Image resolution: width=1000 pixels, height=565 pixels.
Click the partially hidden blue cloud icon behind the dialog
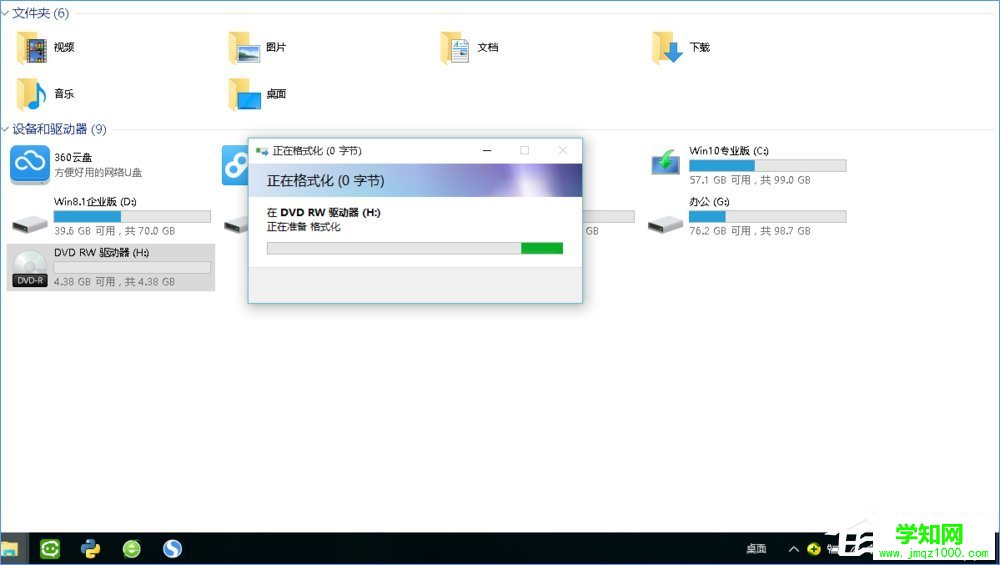(234, 165)
